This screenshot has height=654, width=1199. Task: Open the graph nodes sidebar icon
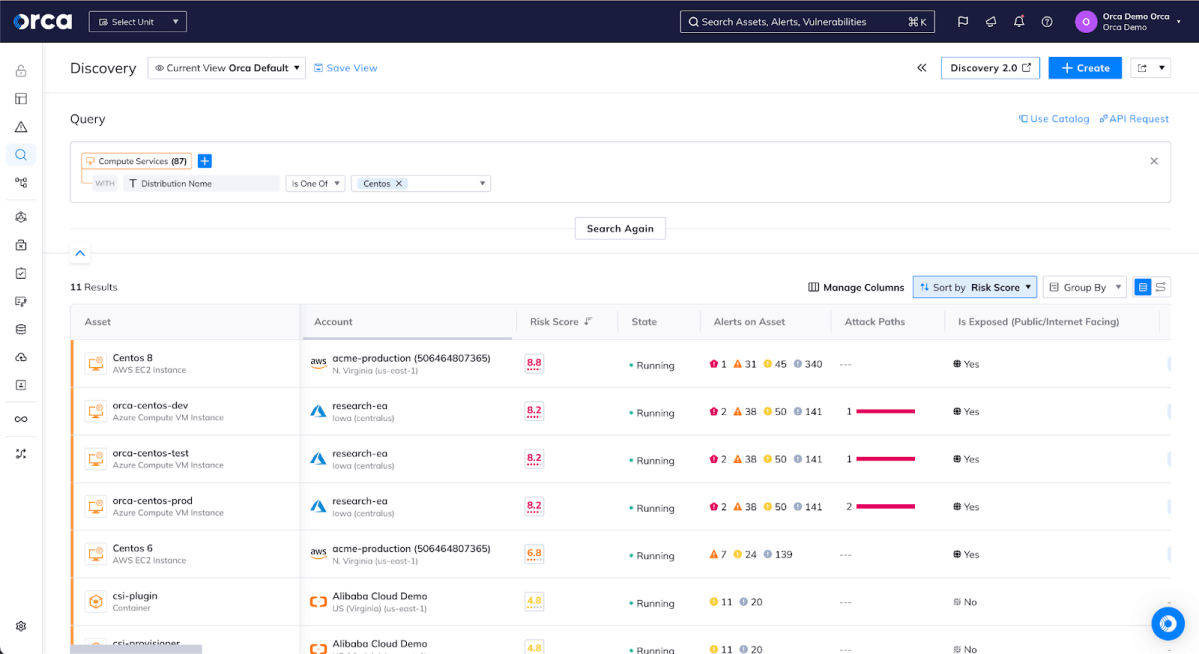click(x=21, y=183)
